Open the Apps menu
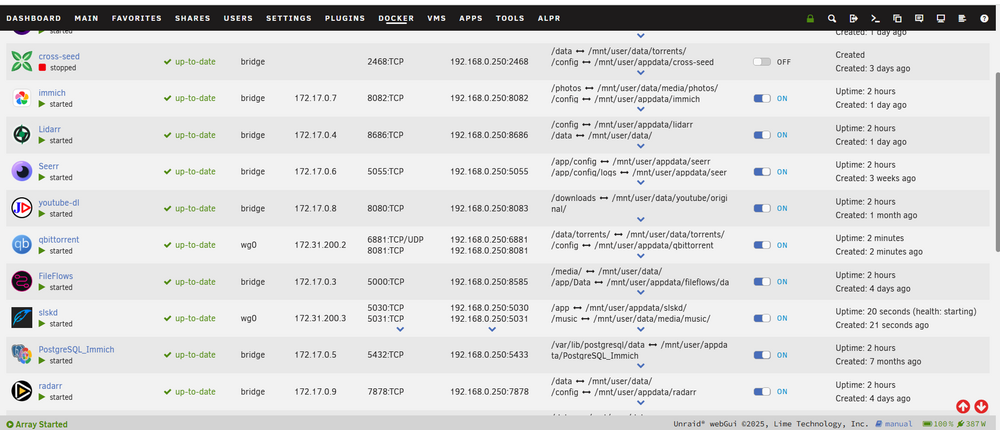Image resolution: width=1000 pixels, height=430 pixels. click(x=471, y=19)
